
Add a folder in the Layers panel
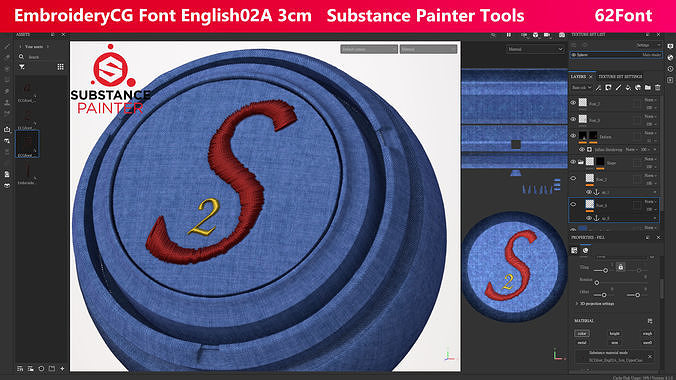coord(648,88)
